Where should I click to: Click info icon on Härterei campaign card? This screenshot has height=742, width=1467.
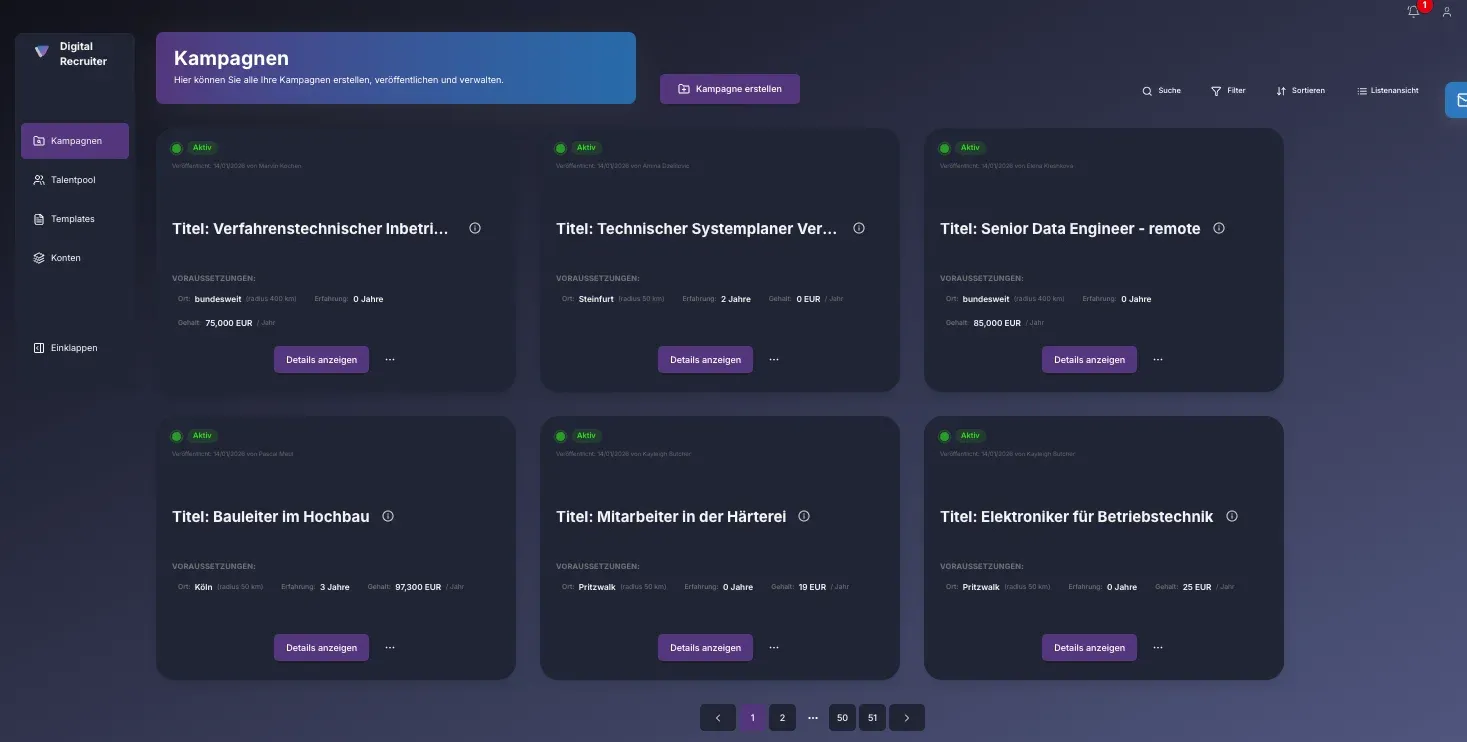803,516
